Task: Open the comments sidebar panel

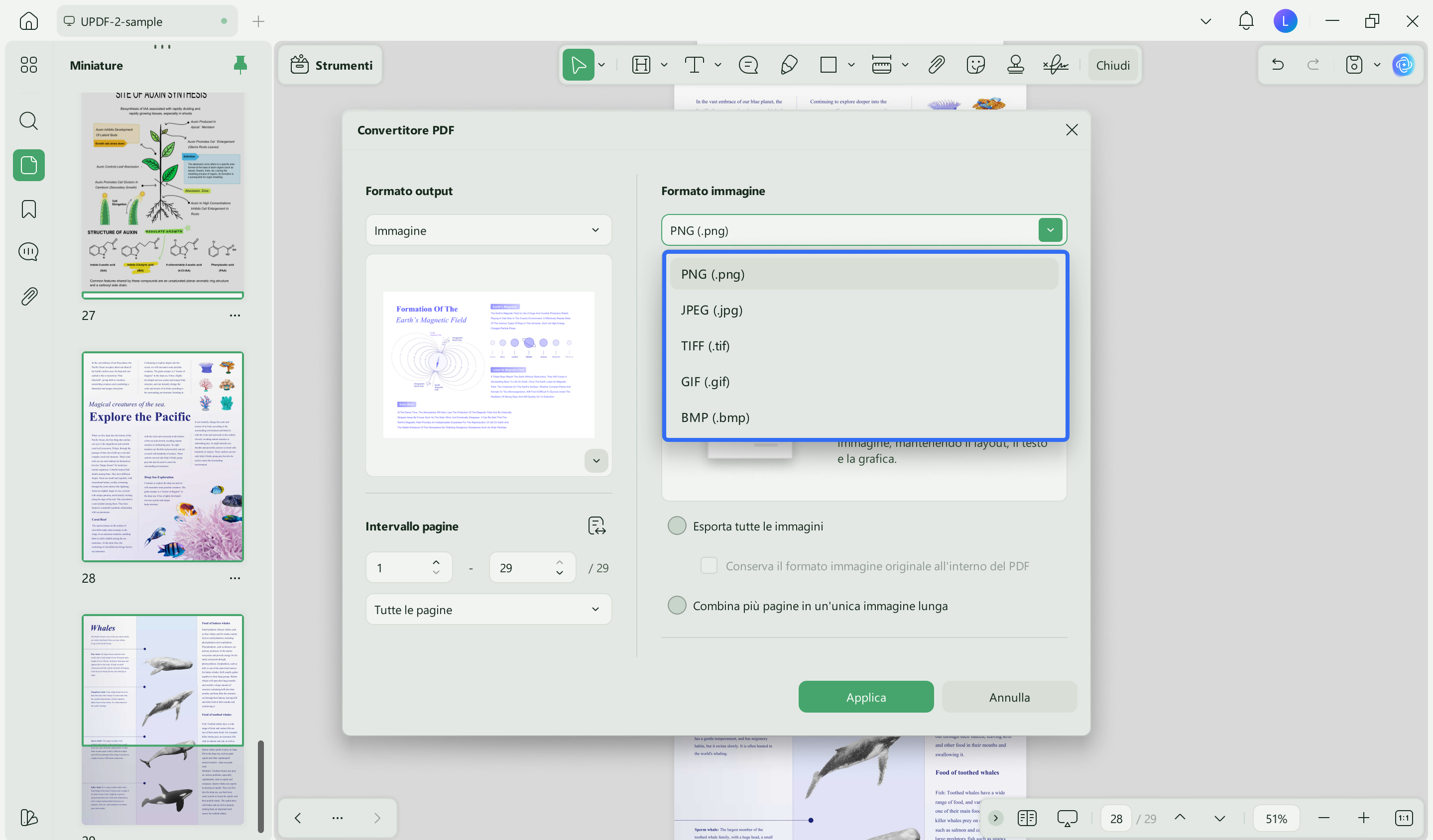Action: pos(28,252)
